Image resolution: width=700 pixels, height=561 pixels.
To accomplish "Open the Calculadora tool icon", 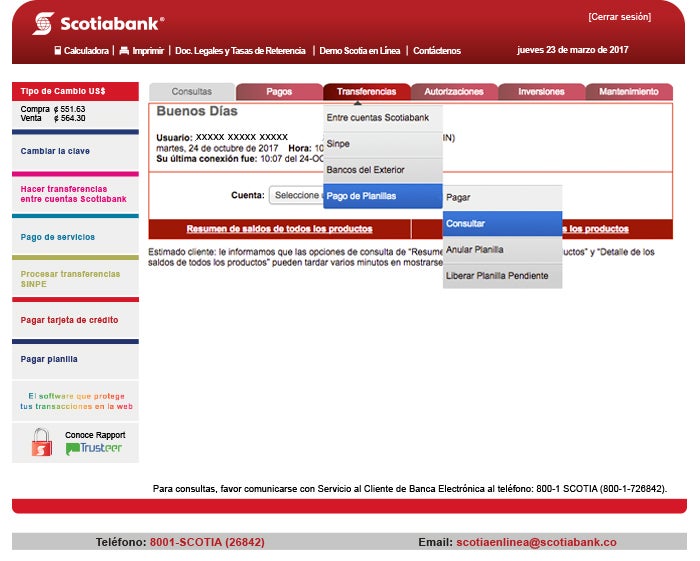I will (x=59, y=50).
